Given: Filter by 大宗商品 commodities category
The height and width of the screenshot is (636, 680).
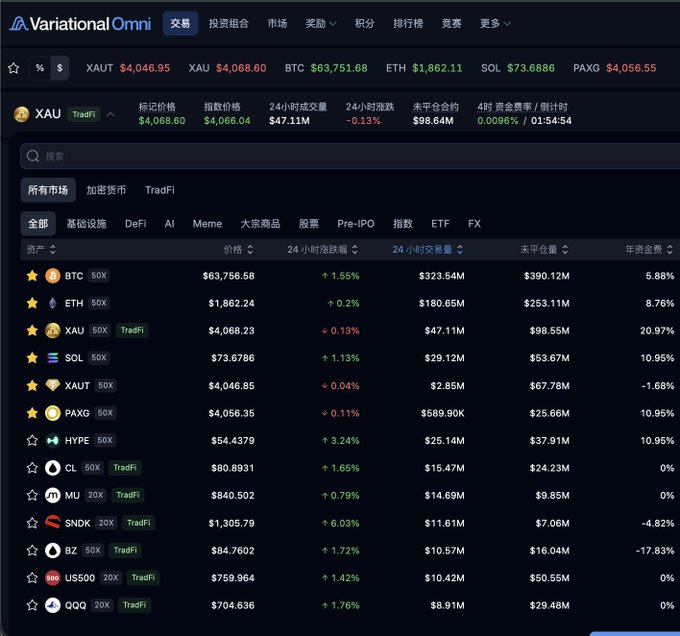Looking at the screenshot, I should [x=260, y=224].
